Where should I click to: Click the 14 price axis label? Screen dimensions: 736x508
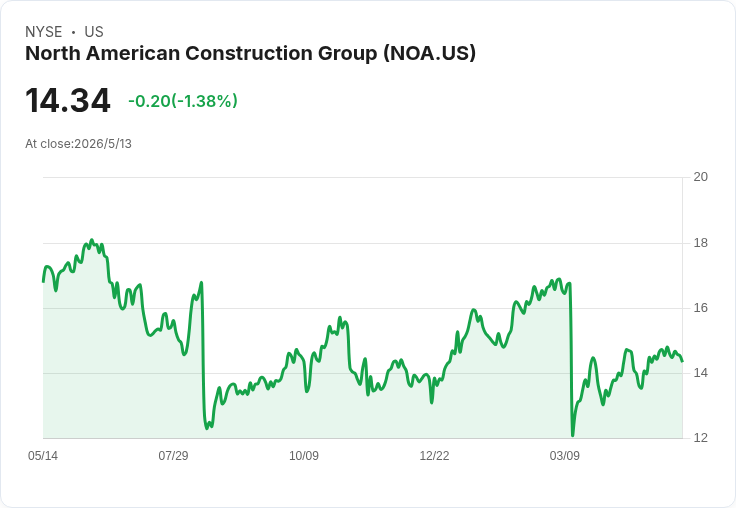pos(700,373)
